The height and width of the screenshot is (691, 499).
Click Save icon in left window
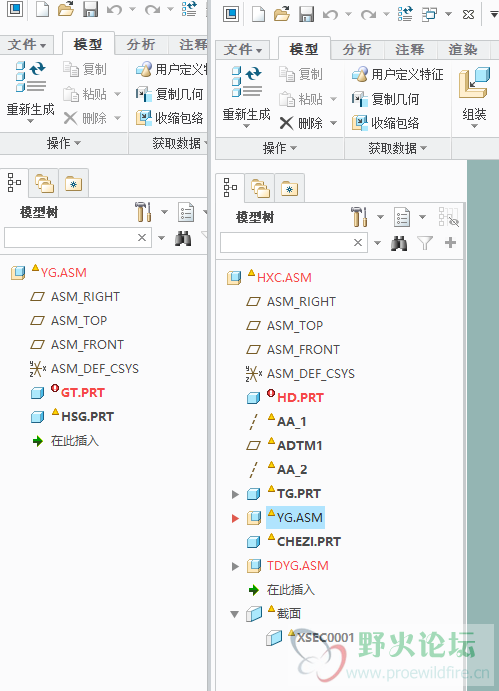click(90, 9)
